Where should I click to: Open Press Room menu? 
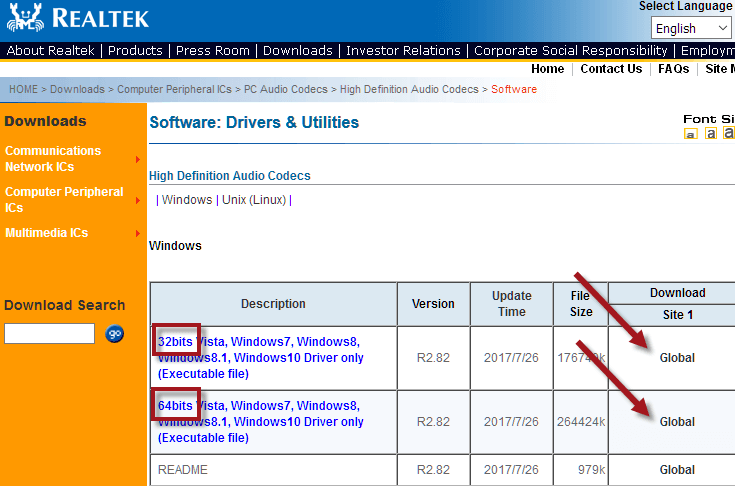[x=213, y=51]
